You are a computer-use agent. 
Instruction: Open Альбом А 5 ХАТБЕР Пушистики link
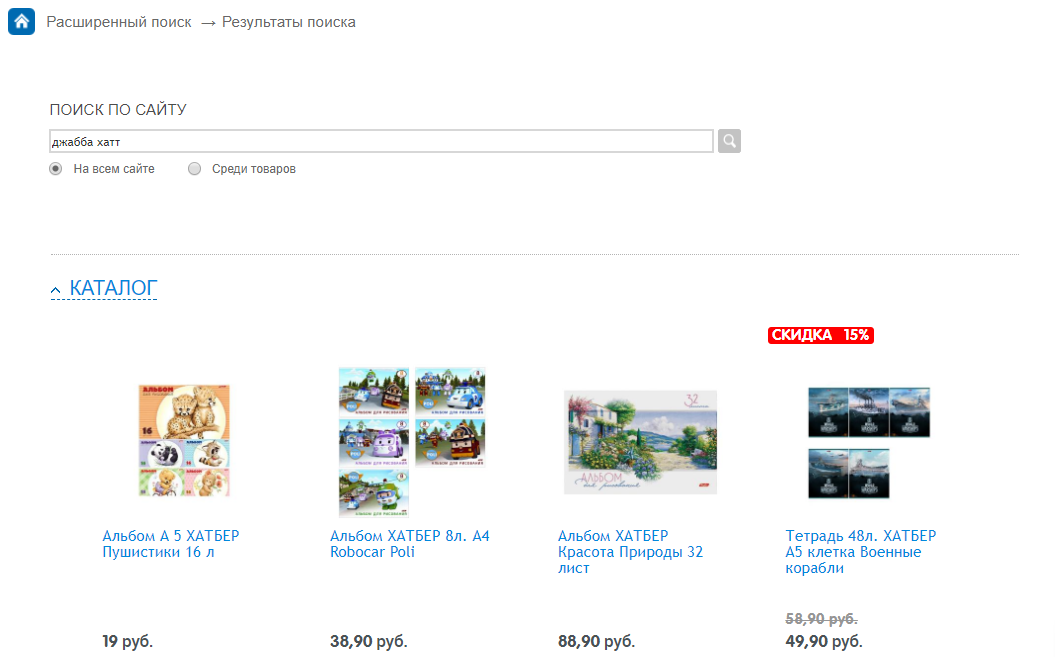[171, 544]
